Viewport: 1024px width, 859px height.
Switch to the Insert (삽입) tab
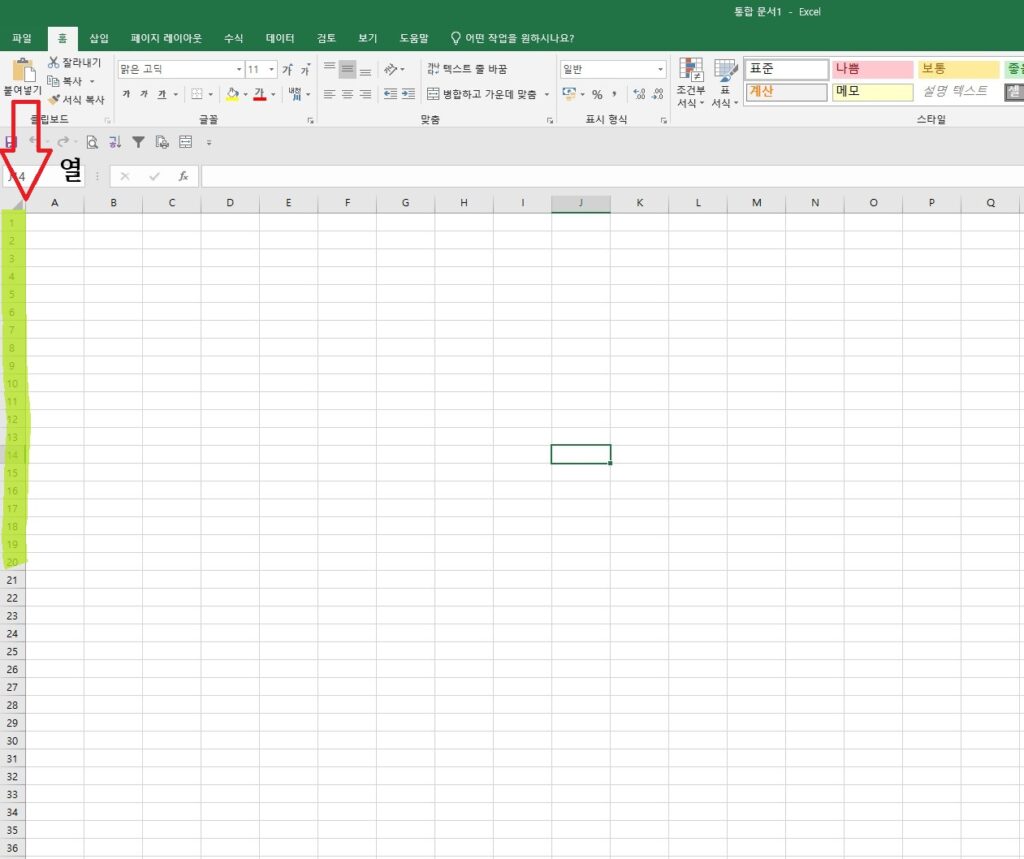pyautogui.click(x=99, y=38)
